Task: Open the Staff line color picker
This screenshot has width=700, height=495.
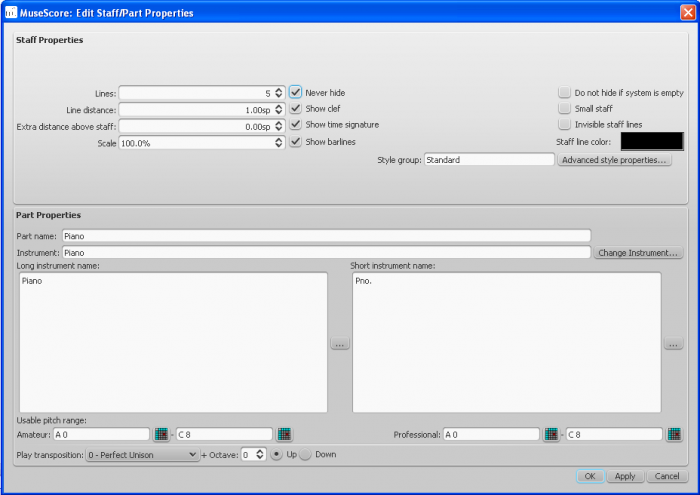Action: (652, 141)
